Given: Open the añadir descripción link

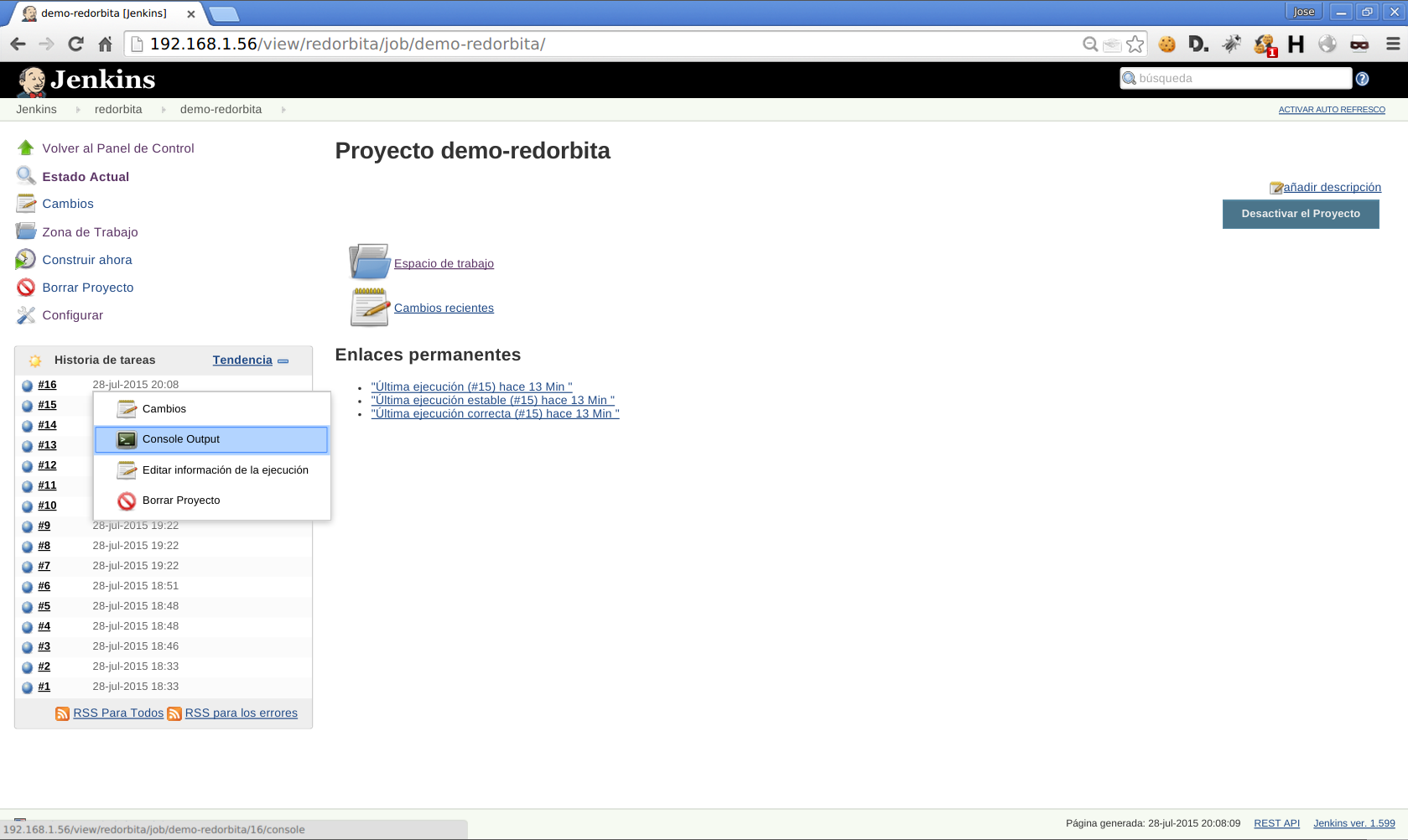Looking at the screenshot, I should pyautogui.click(x=1331, y=188).
